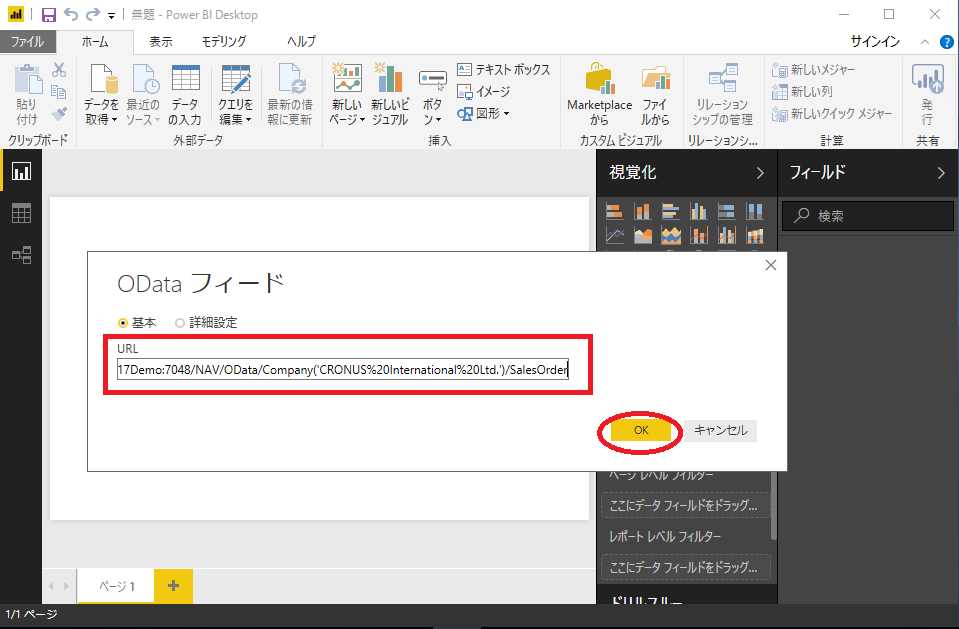Screen dimensions: 959x629
Task: Select the stacked bar chart visual
Action: [x=615, y=212]
